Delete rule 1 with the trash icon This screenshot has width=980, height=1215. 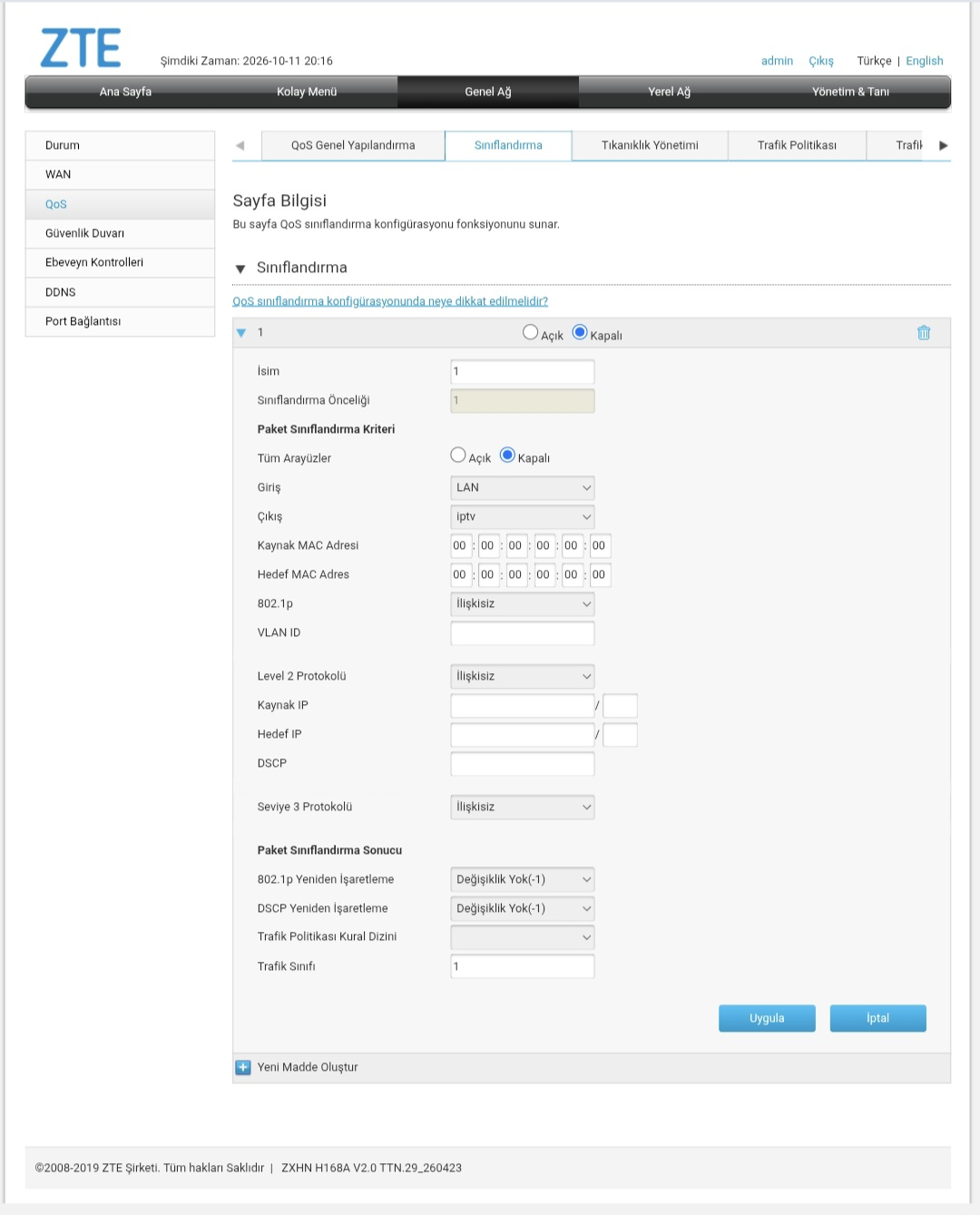(x=924, y=333)
